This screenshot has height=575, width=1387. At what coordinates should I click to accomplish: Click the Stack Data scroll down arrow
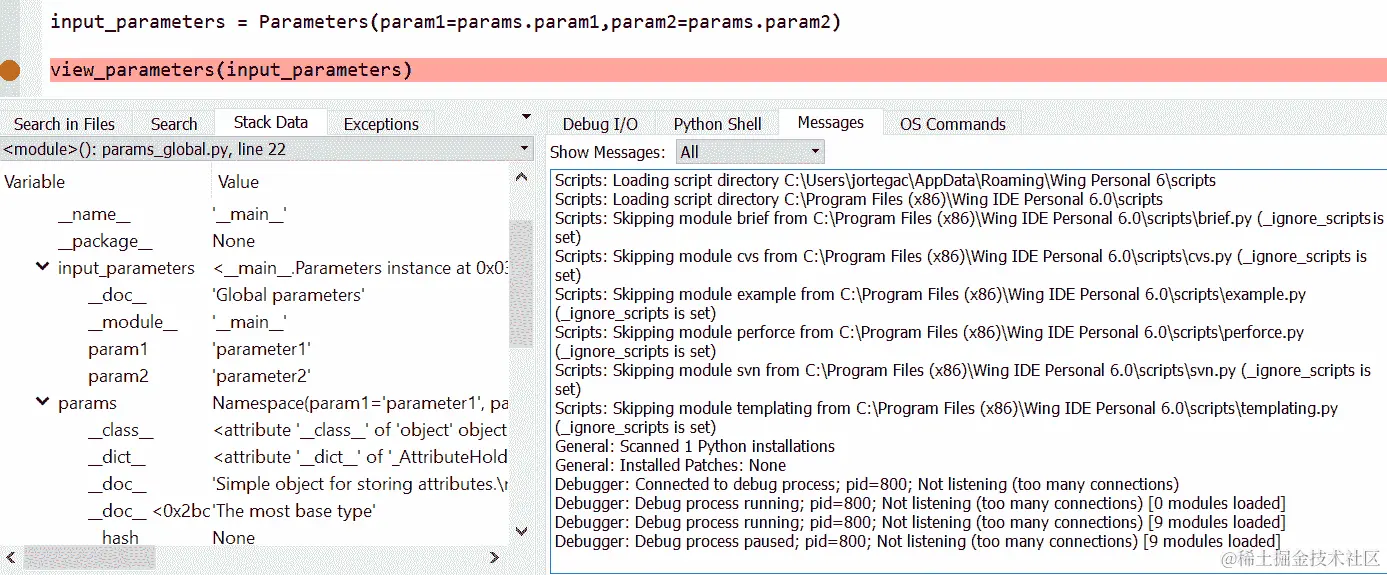521,530
